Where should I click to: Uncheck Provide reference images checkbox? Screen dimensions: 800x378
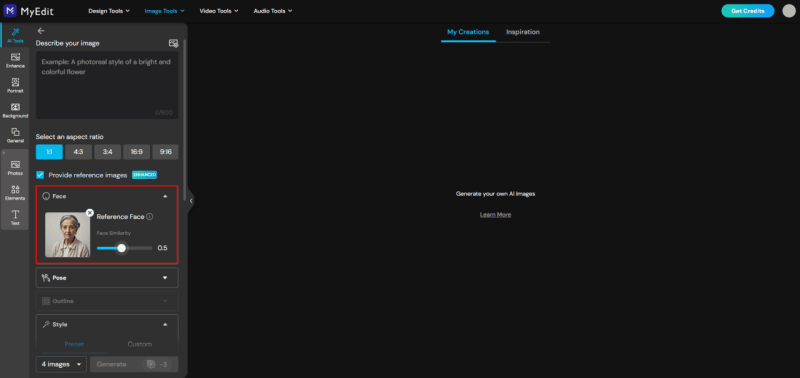(40, 175)
